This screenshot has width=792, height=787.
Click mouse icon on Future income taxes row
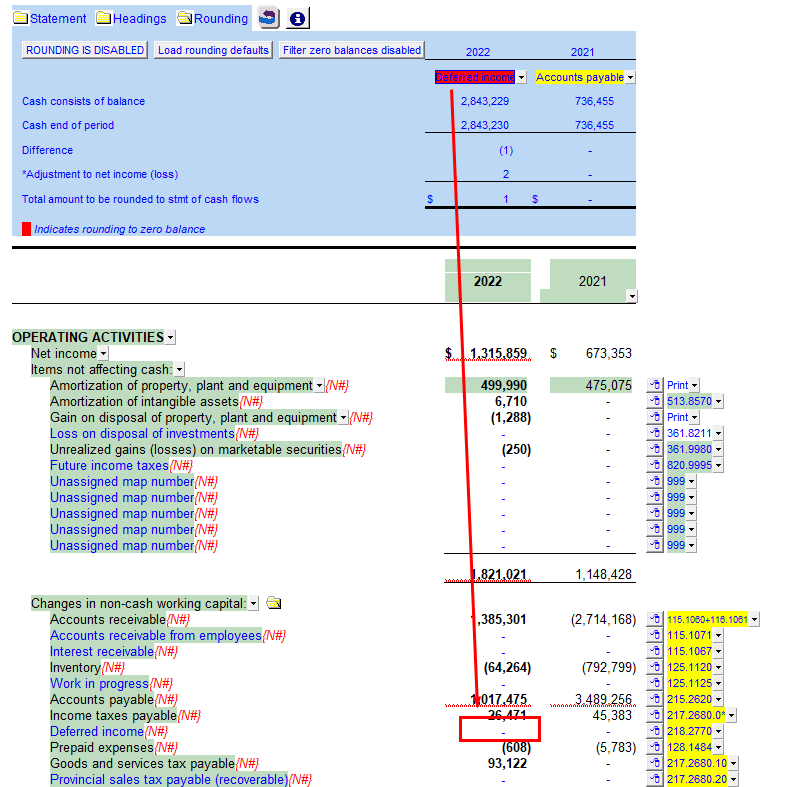click(x=655, y=465)
